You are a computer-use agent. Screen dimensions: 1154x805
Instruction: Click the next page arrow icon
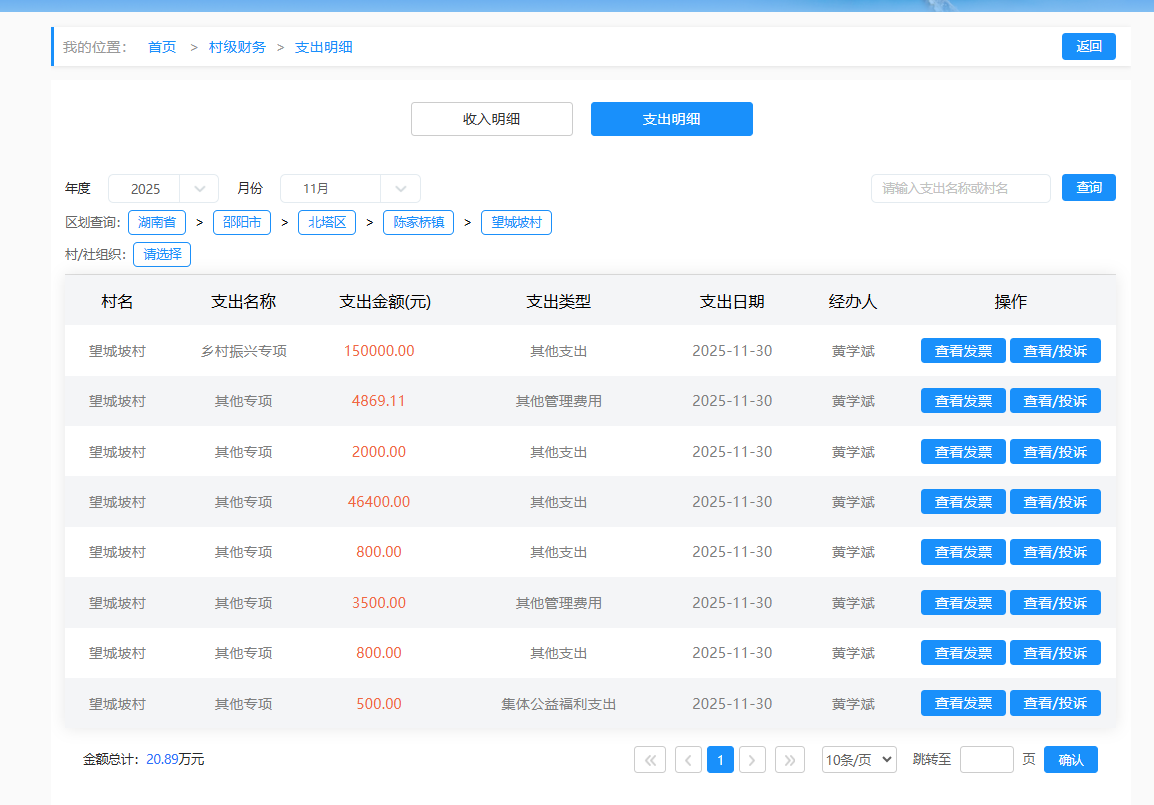pyautogui.click(x=752, y=760)
